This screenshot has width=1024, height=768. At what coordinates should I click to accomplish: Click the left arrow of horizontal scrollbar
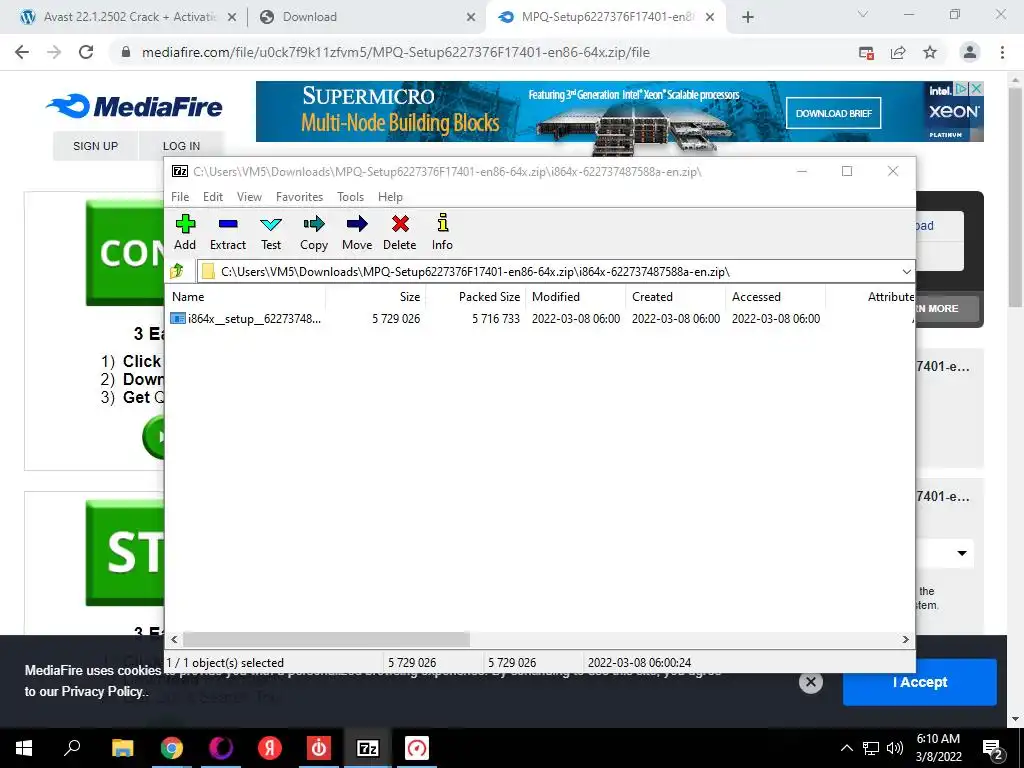[x=174, y=639]
